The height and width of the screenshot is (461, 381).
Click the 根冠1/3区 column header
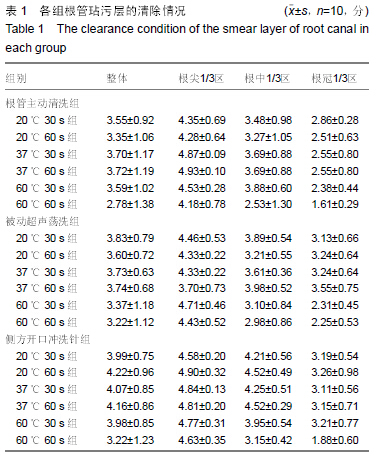click(x=334, y=79)
